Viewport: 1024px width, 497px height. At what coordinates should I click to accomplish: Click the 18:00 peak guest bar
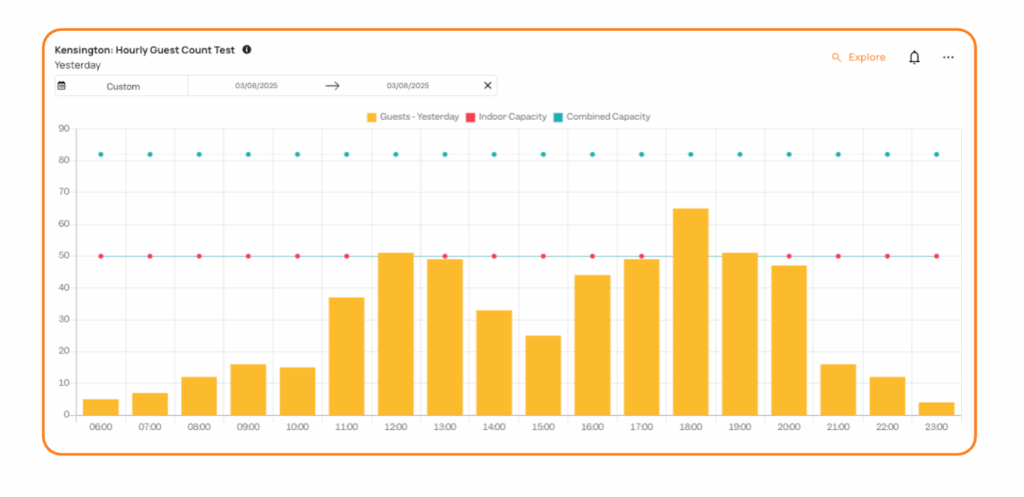(x=690, y=311)
